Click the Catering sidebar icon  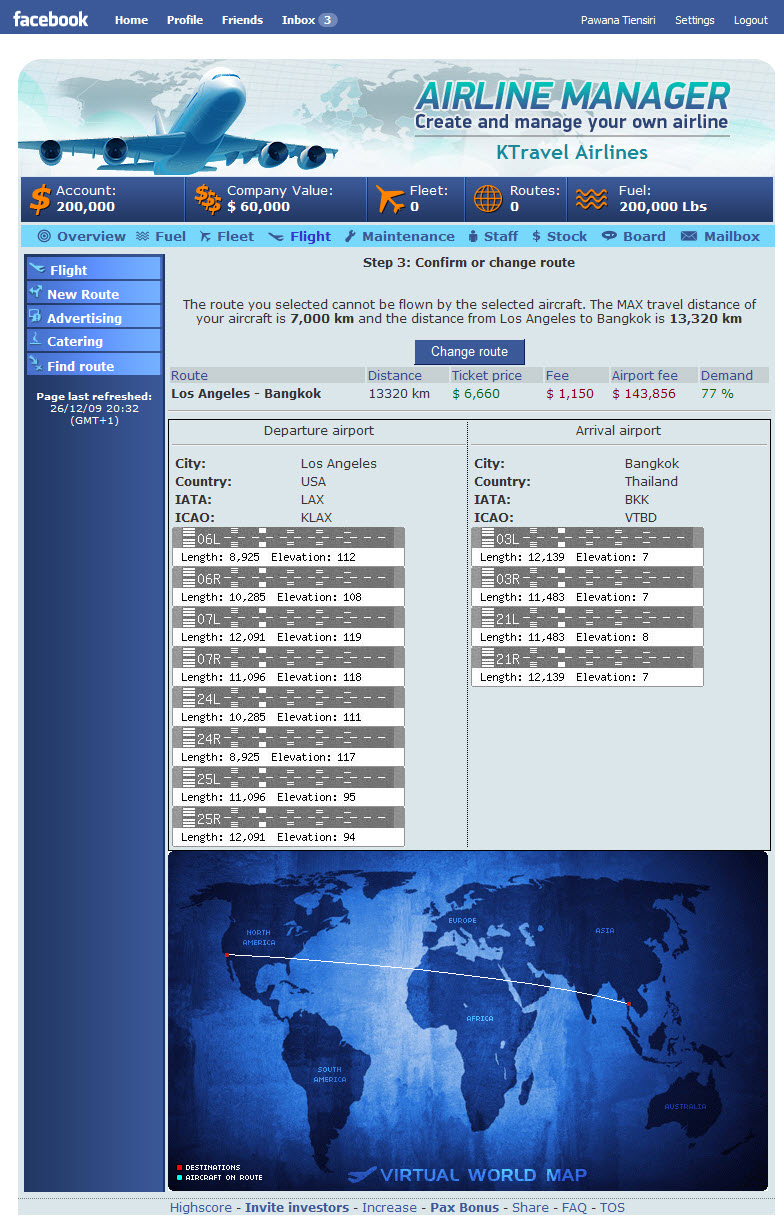point(35,340)
